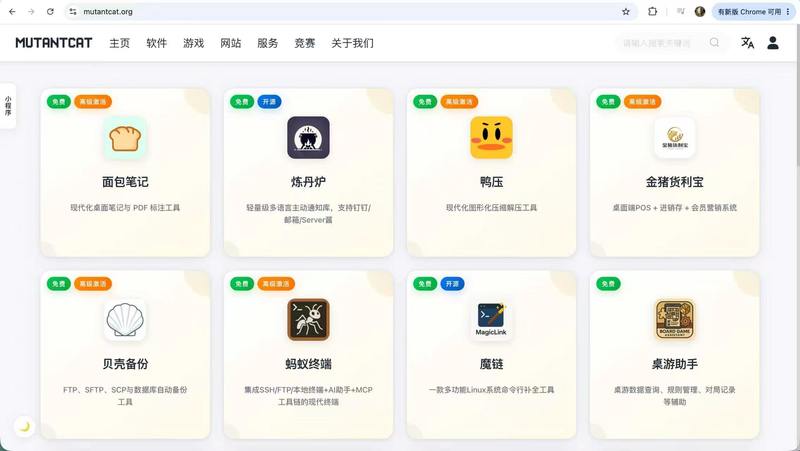Click description mentioning SSH/FTP and MCP
Viewport: 800px width, 451px height.
coord(308,396)
